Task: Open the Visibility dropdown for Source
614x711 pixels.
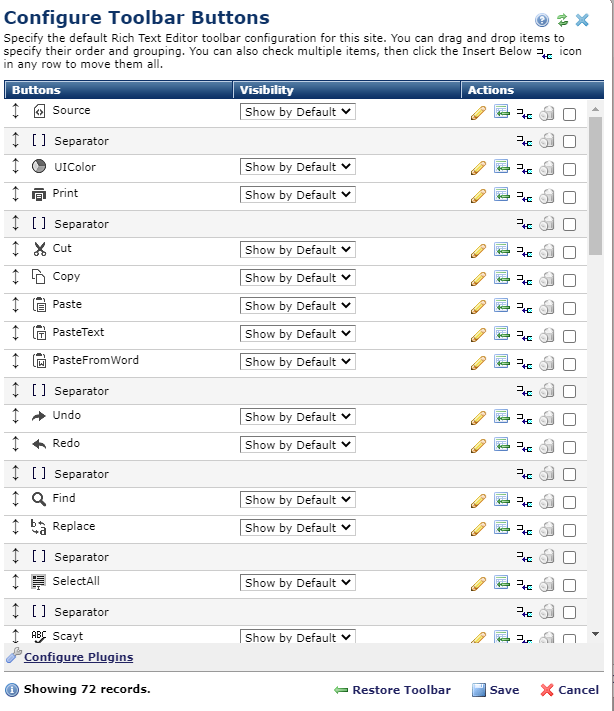Action: 298,112
